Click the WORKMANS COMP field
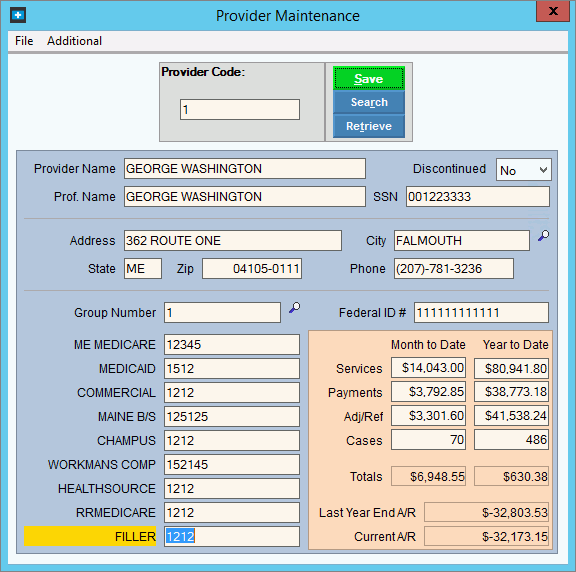This screenshot has height=572, width=576. click(x=232, y=464)
